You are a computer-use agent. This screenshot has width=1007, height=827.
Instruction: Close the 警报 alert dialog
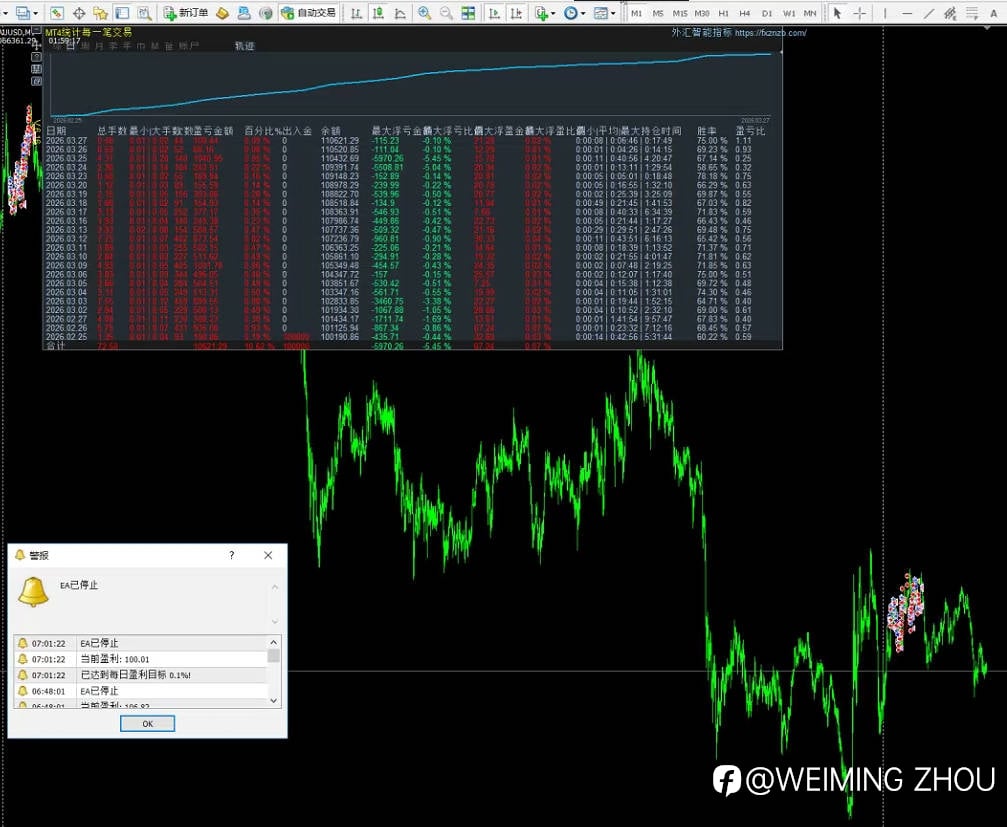pyautogui.click(x=268, y=555)
